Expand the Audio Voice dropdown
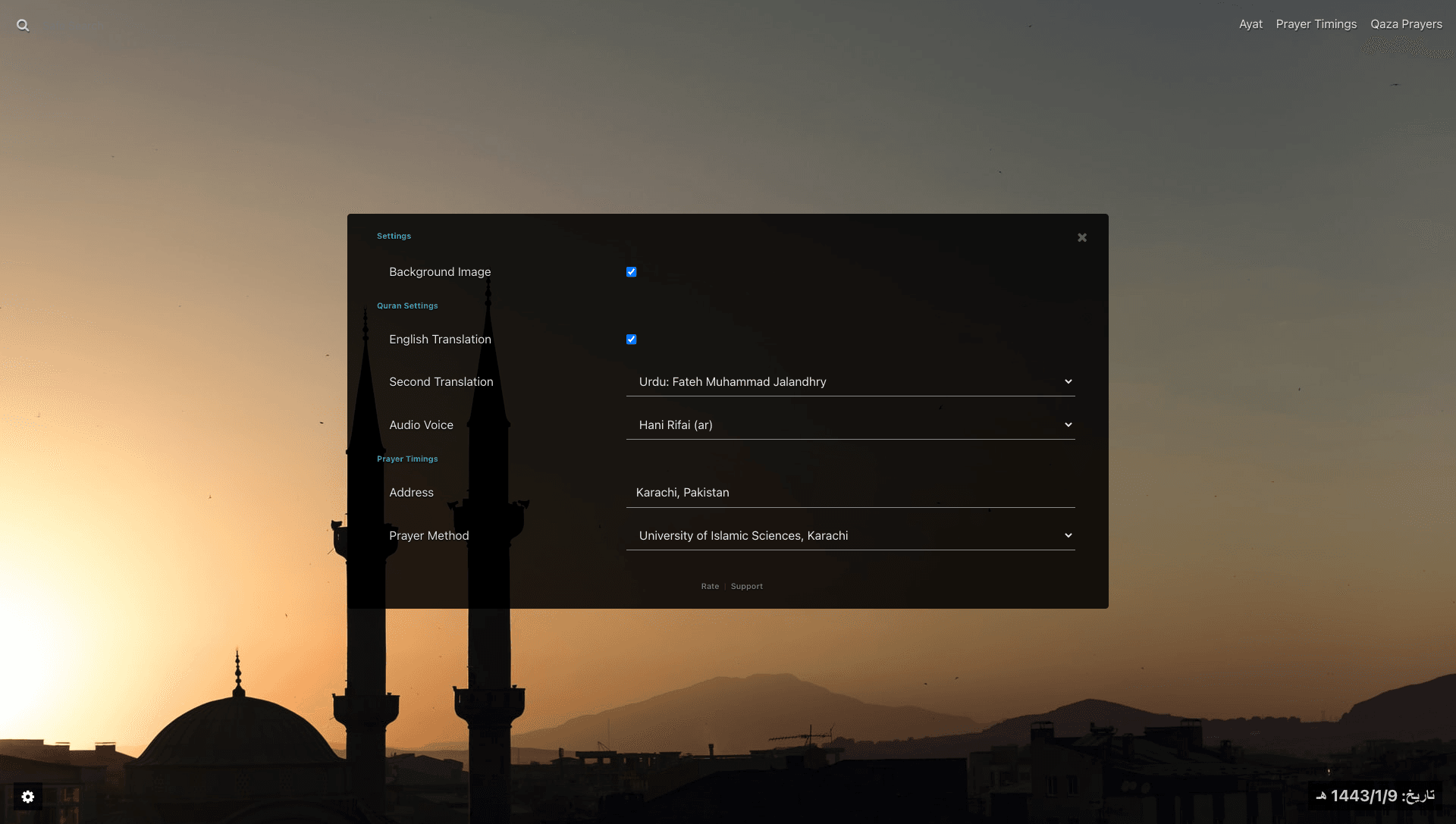The height and width of the screenshot is (824, 1456). coord(850,425)
